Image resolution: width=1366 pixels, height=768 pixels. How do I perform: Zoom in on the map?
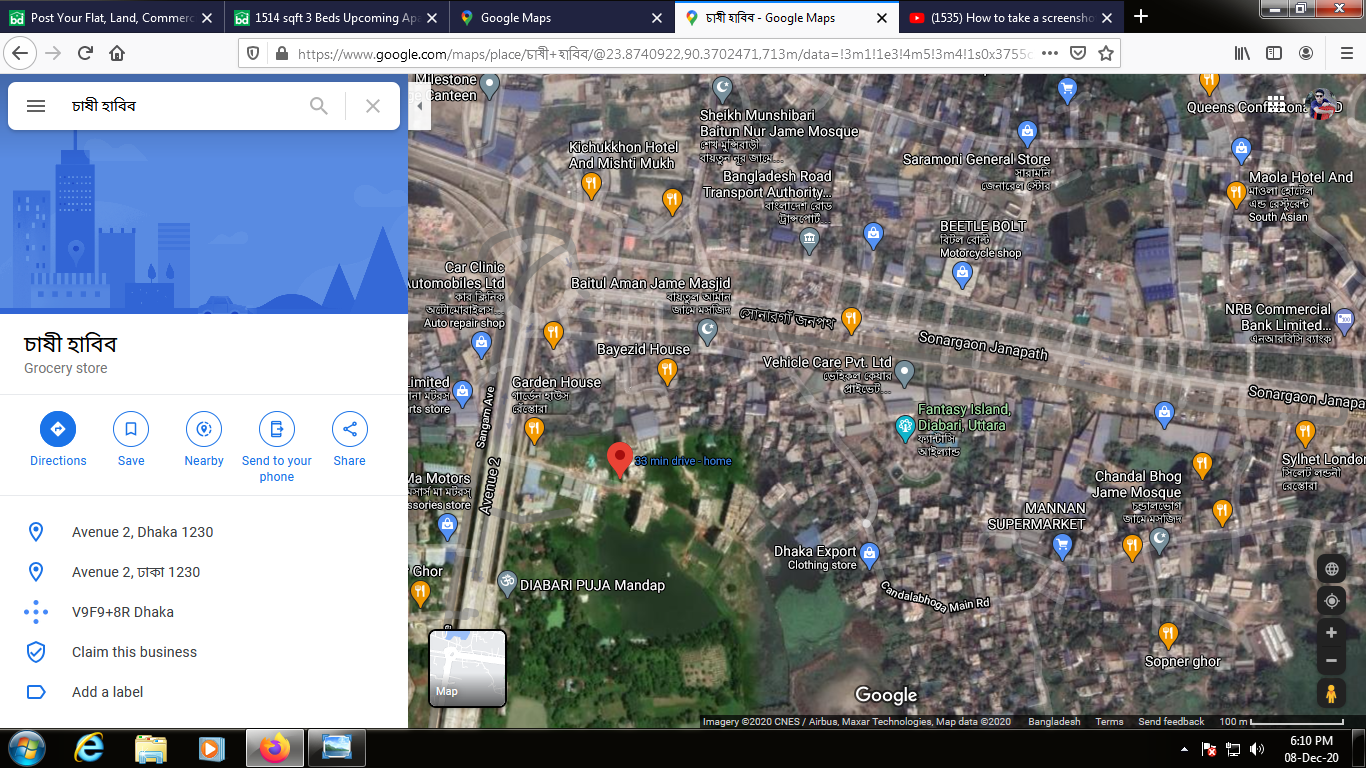click(x=1331, y=632)
